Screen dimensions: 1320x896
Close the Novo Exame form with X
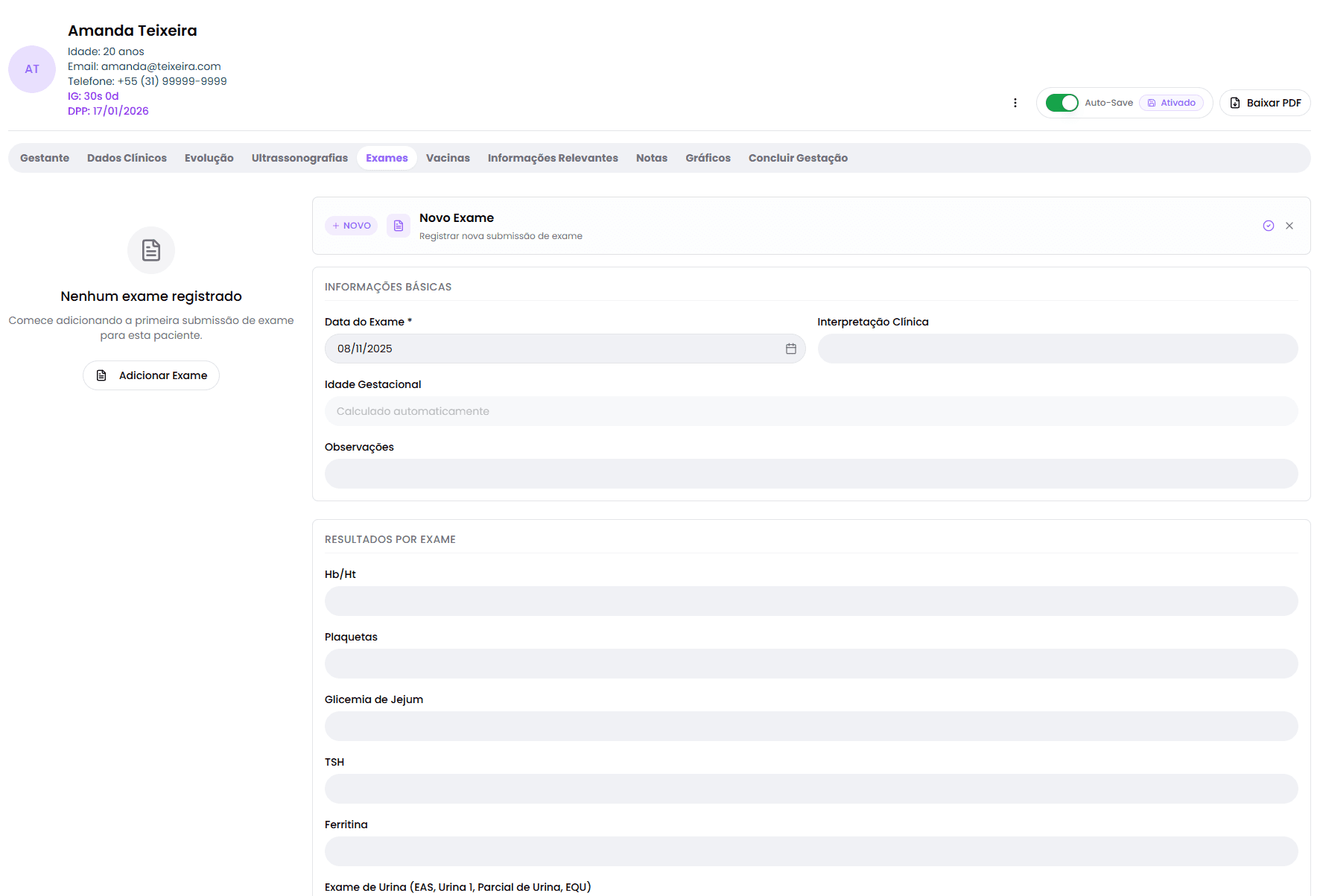(x=1289, y=226)
